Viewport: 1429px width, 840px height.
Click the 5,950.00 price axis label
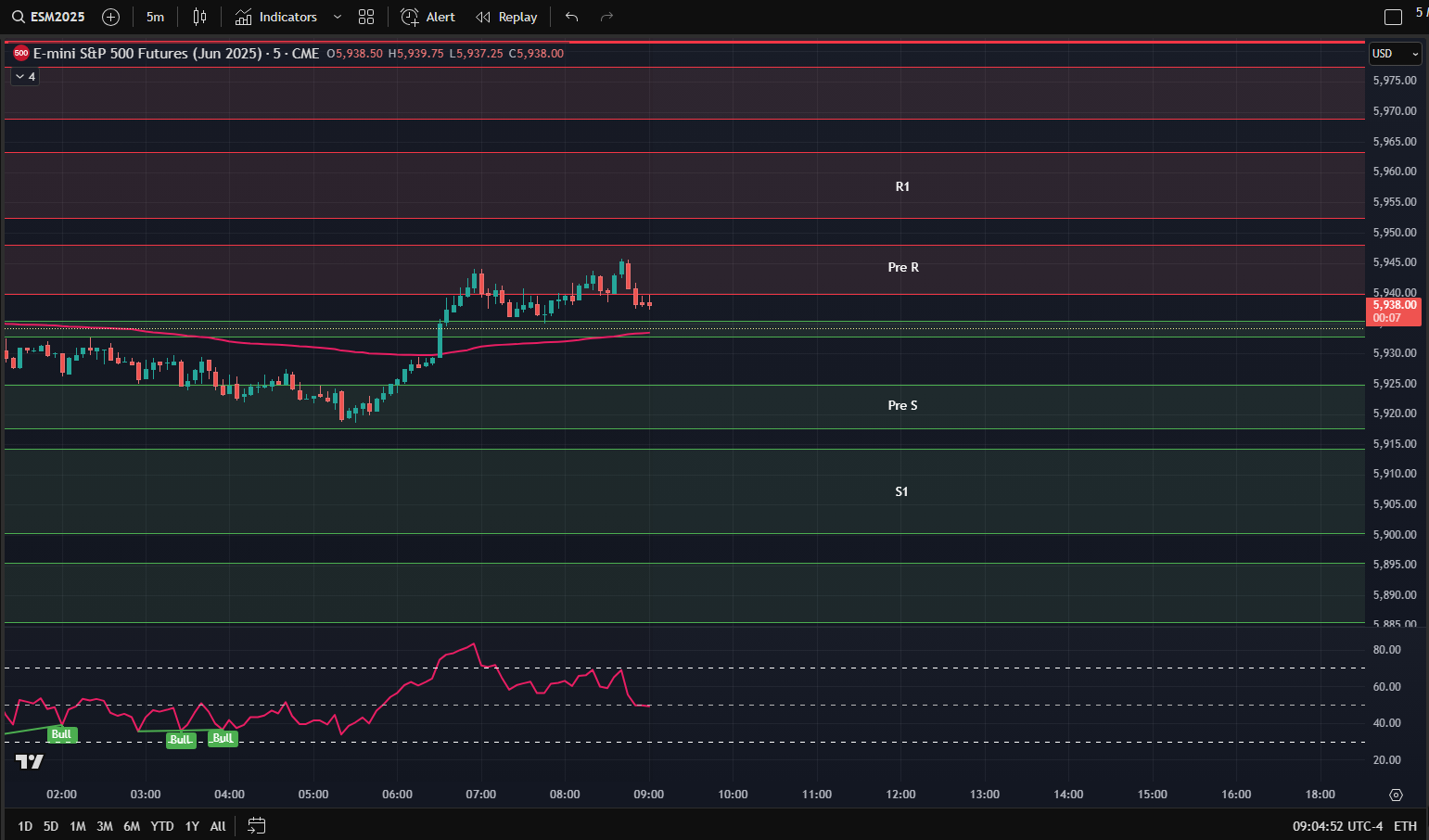pos(1395,233)
